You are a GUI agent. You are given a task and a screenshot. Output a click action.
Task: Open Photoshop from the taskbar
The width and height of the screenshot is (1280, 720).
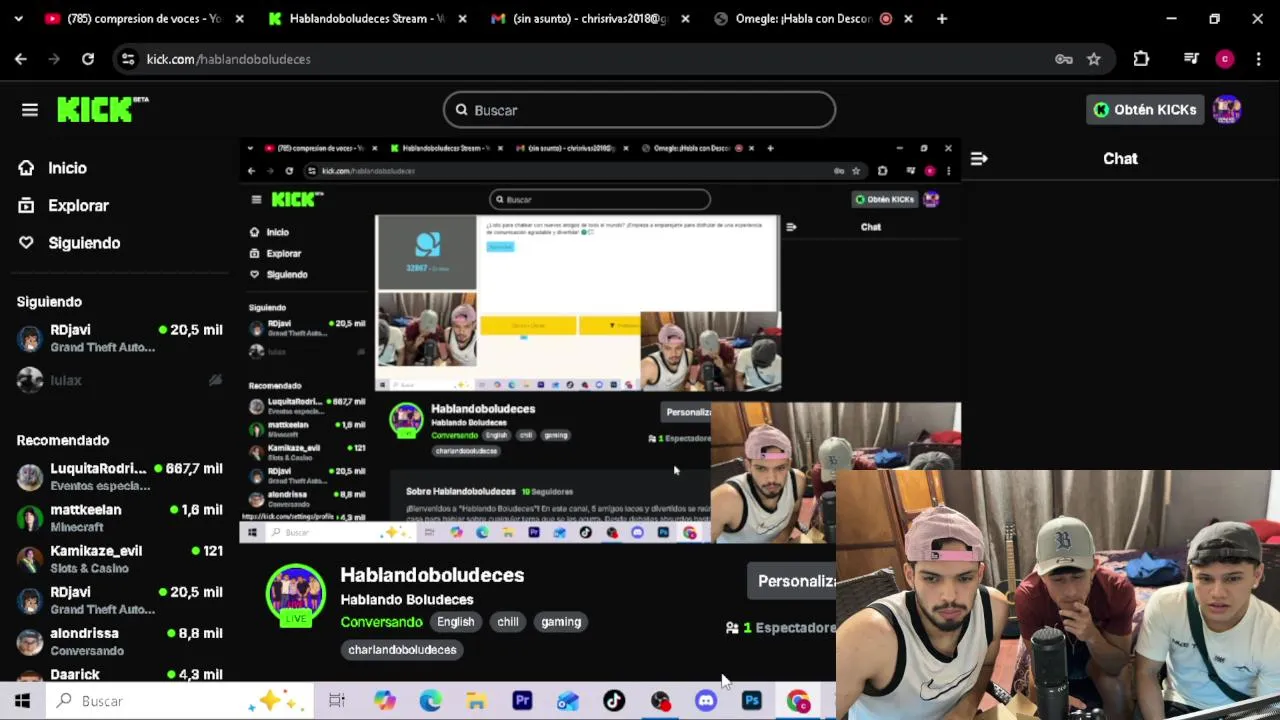click(752, 701)
